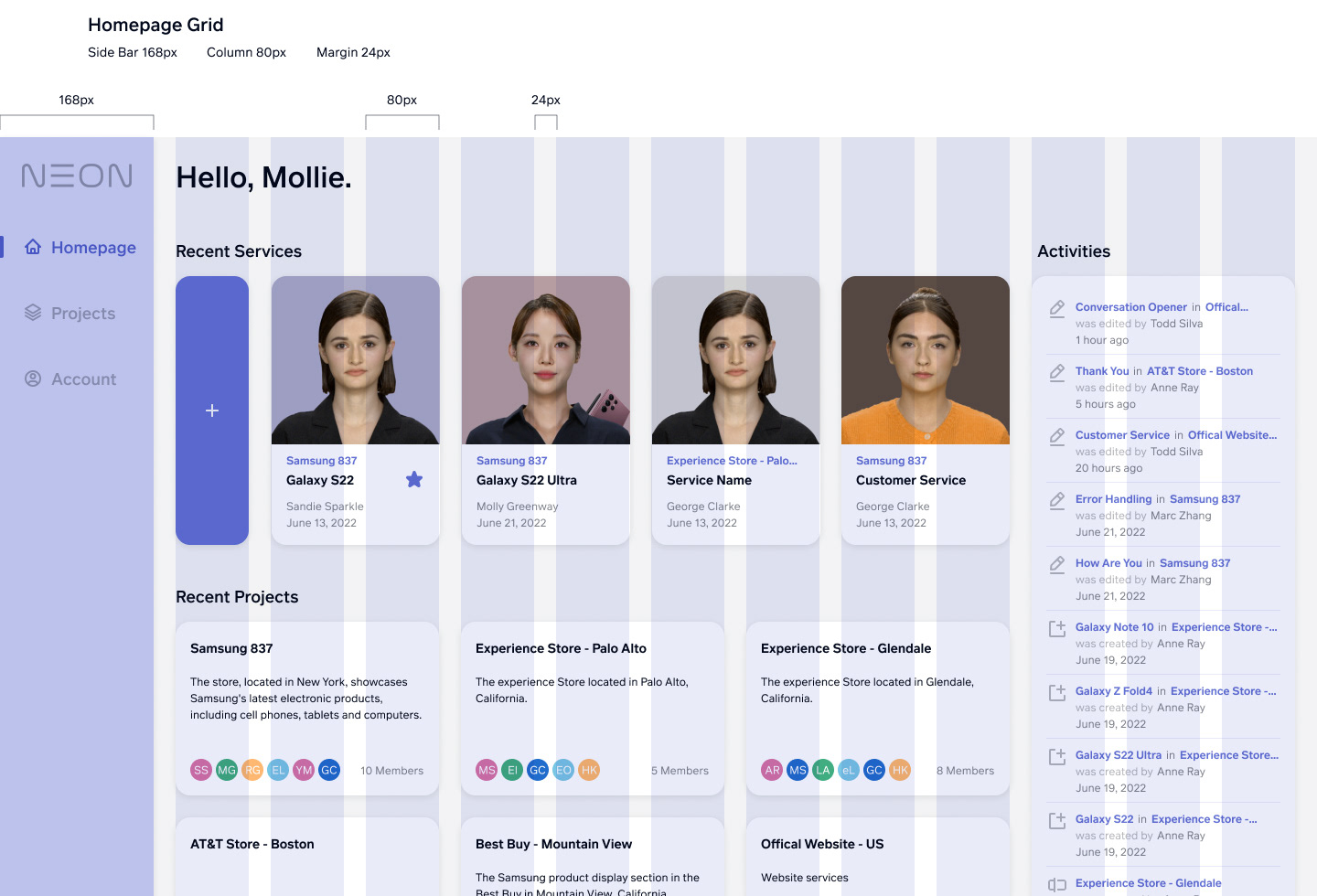
Task: Click created icon beside Galaxy S22 Ultra activity
Action: 1057,756
